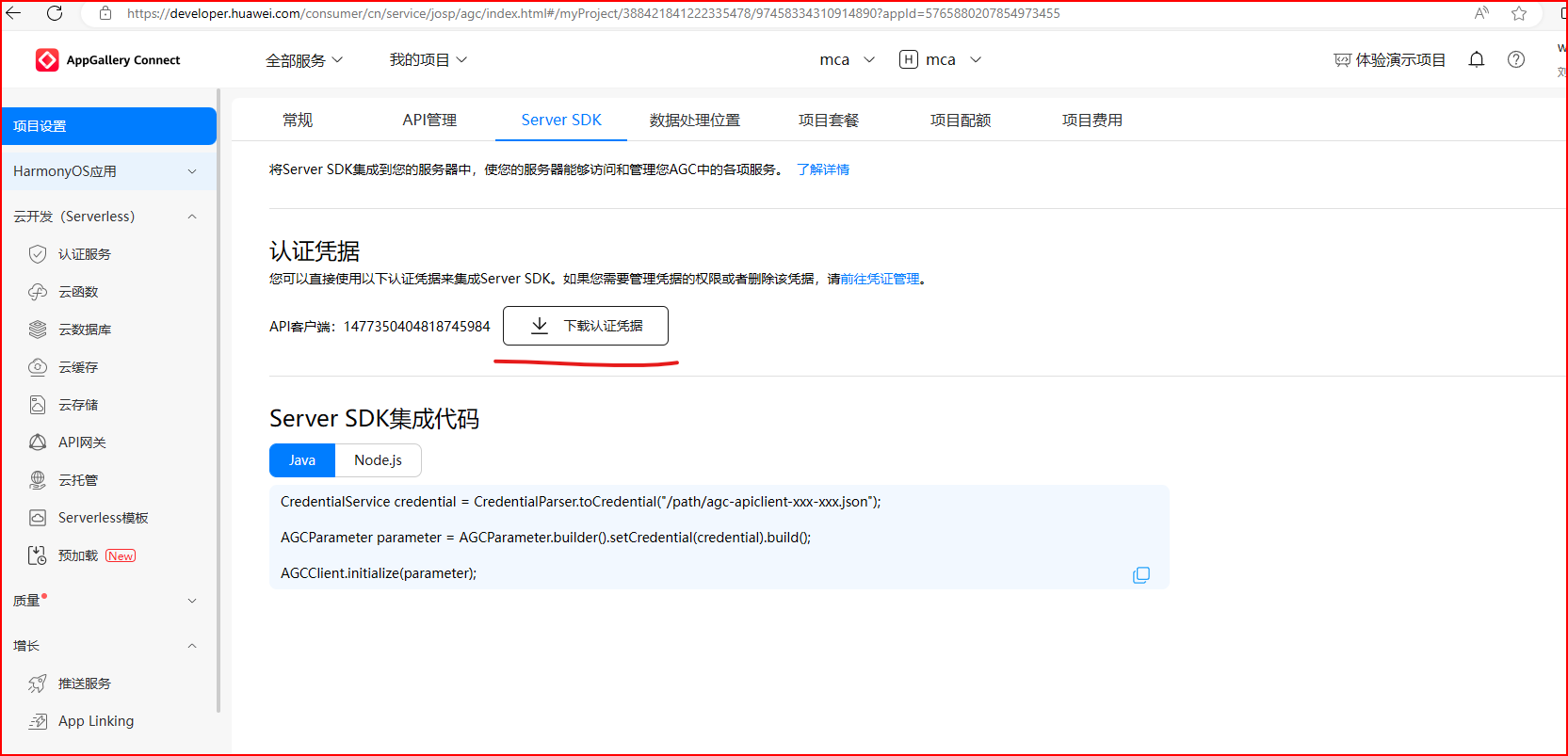
Task: Click the AGCClient.initialize(parameter); code line
Action: [x=379, y=573]
